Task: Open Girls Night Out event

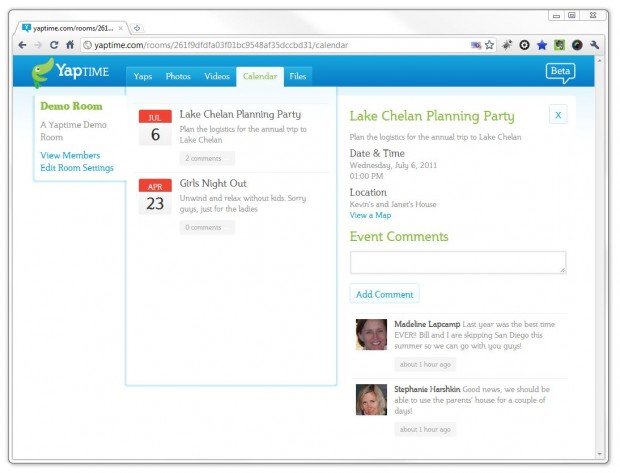Action: point(213,184)
